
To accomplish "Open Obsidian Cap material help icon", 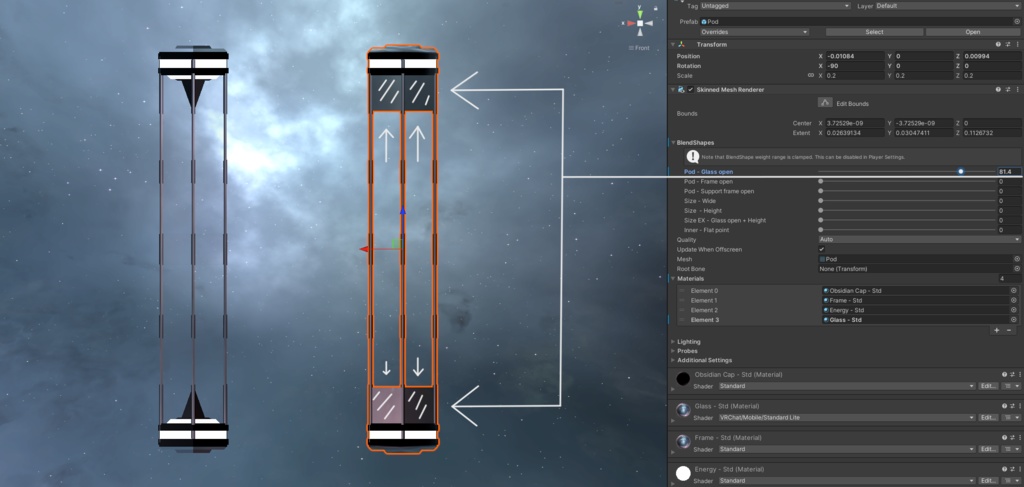I will point(1006,375).
